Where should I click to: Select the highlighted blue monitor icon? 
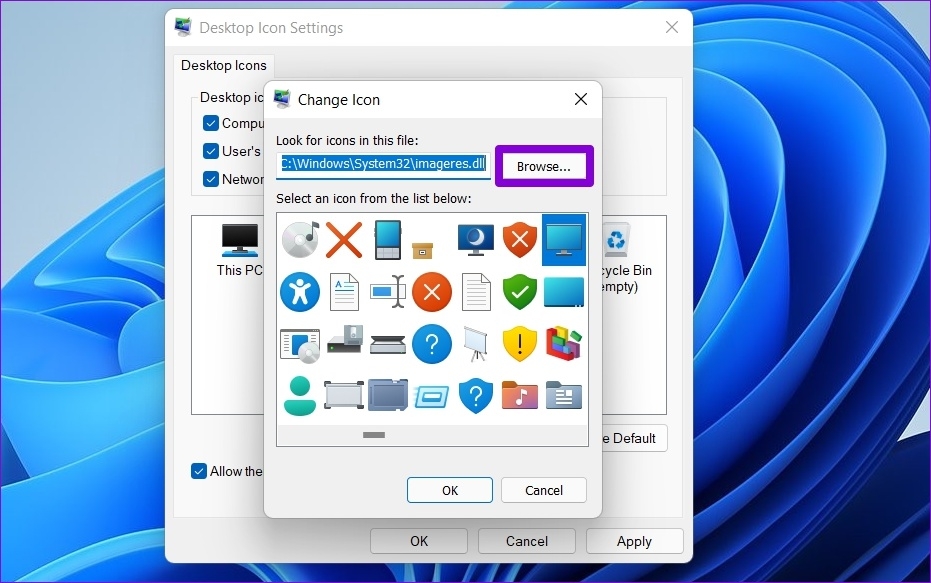point(563,240)
